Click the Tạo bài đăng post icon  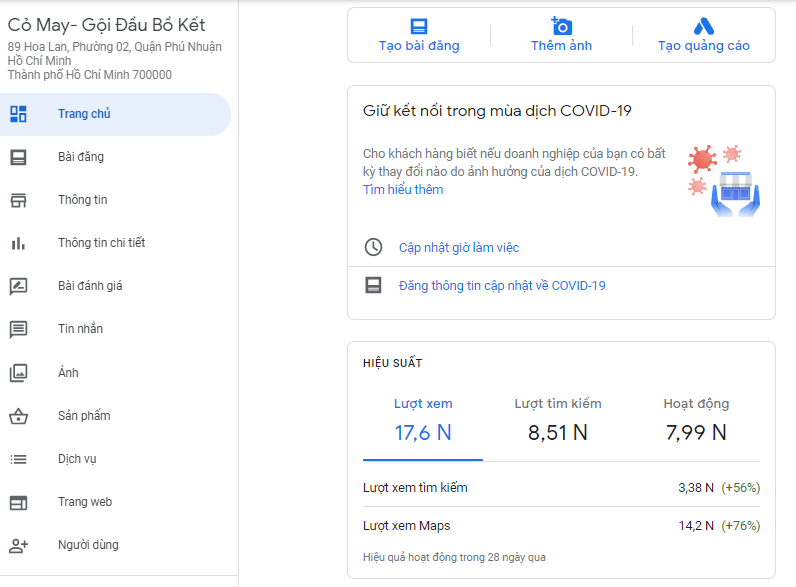coord(419,26)
